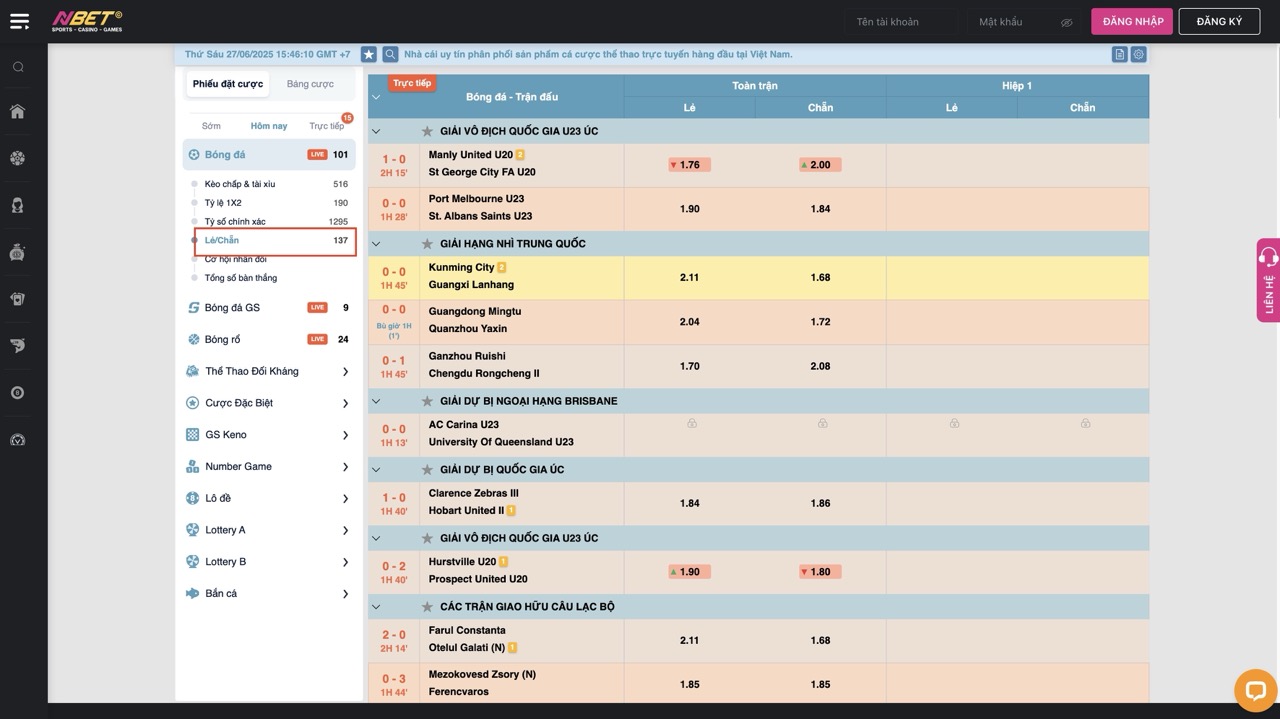Click the magnifier search icon in the announcement bar

click(x=390, y=54)
